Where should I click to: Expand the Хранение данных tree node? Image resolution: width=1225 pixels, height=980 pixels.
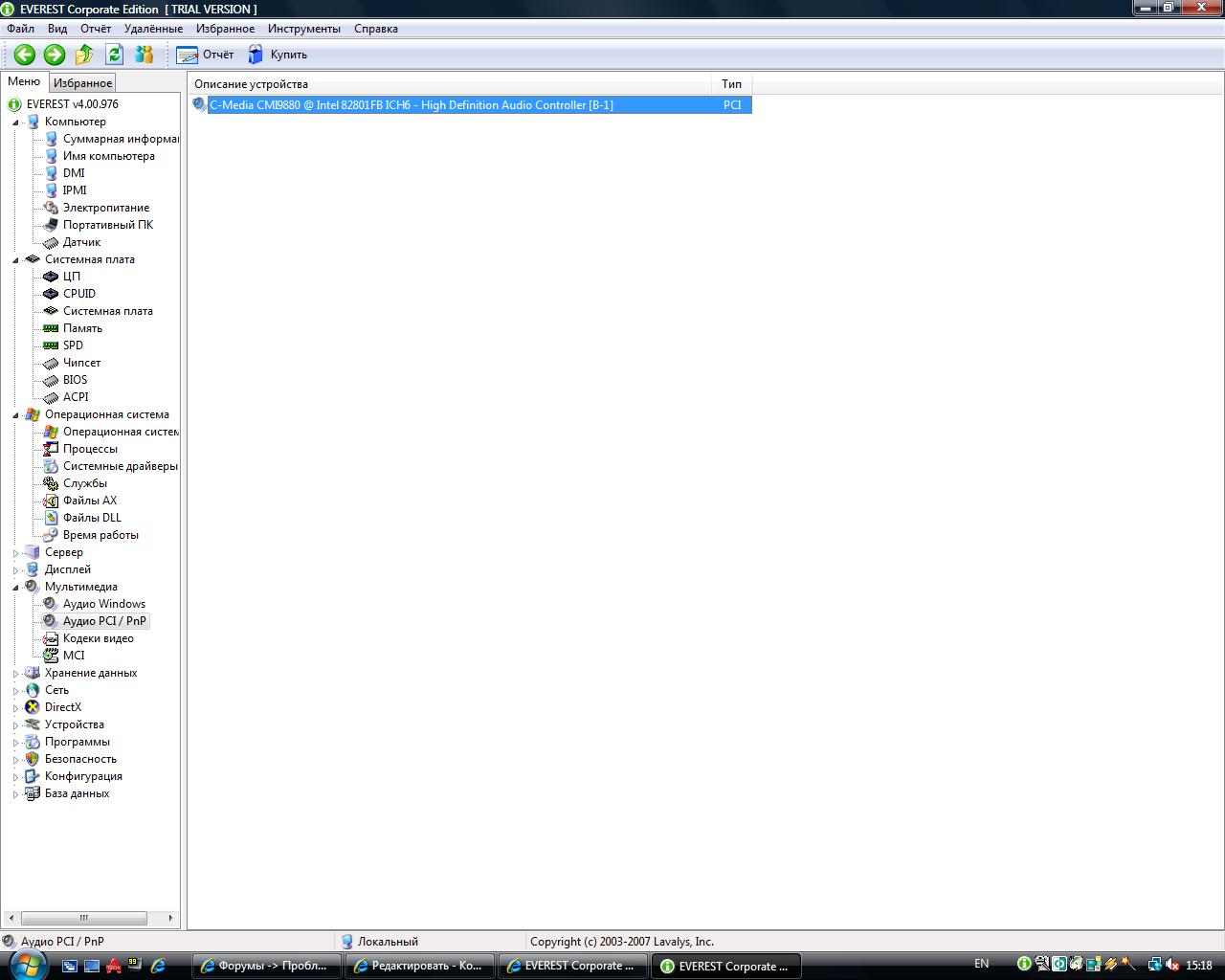tap(16, 674)
